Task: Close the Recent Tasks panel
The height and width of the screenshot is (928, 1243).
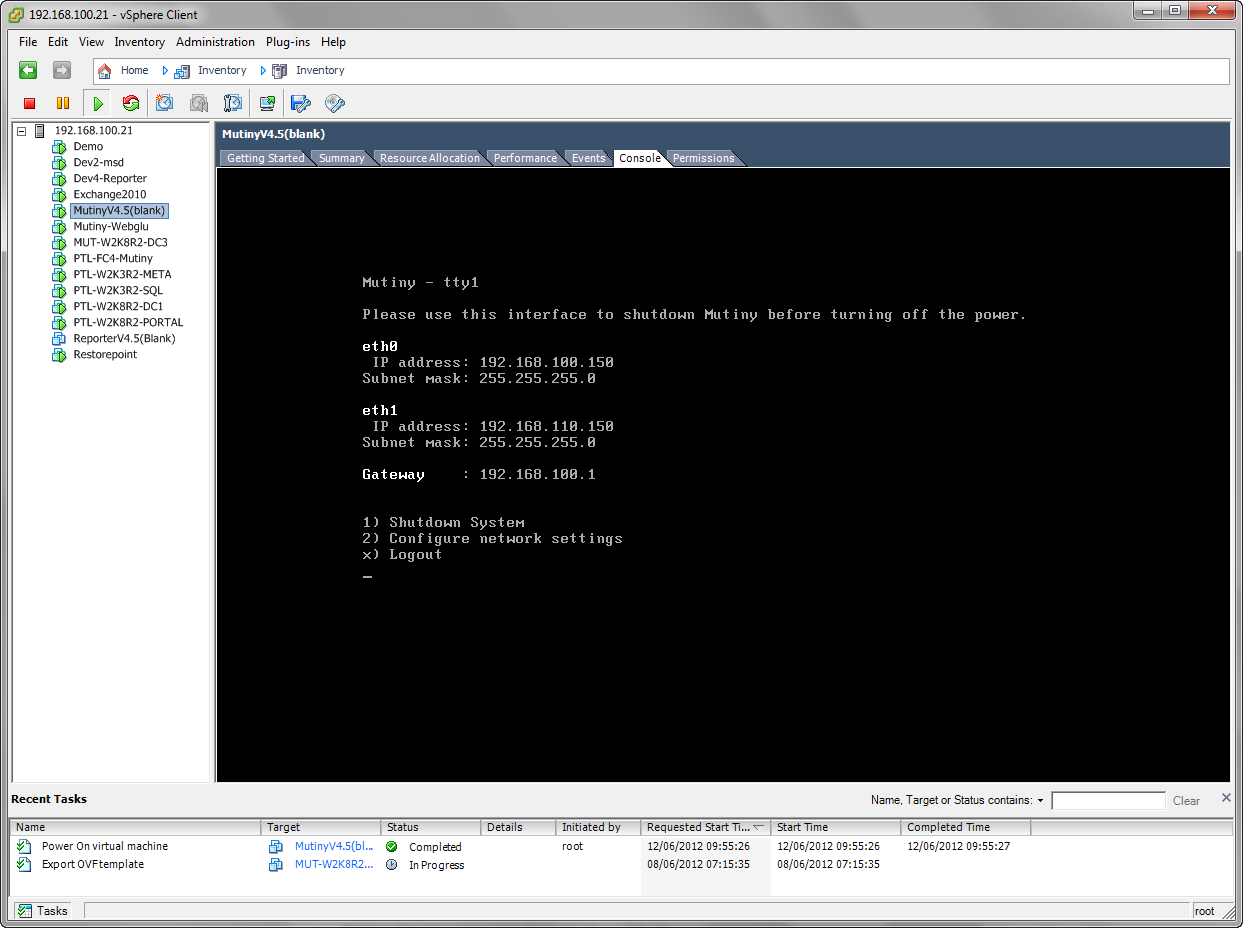Action: pyautogui.click(x=1226, y=798)
